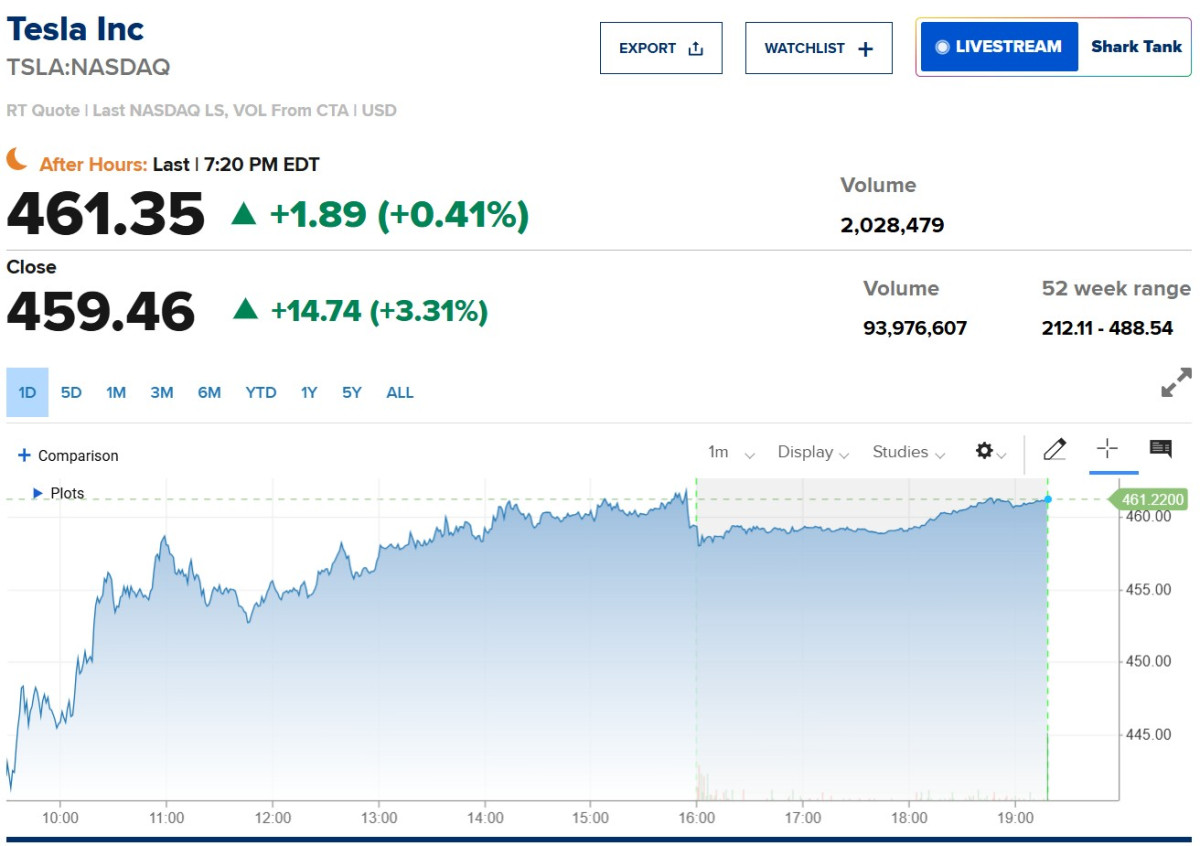The width and height of the screenshot is (1200, 846).
Task: Toggle the crosshair tool
Action: [1107, 449]
